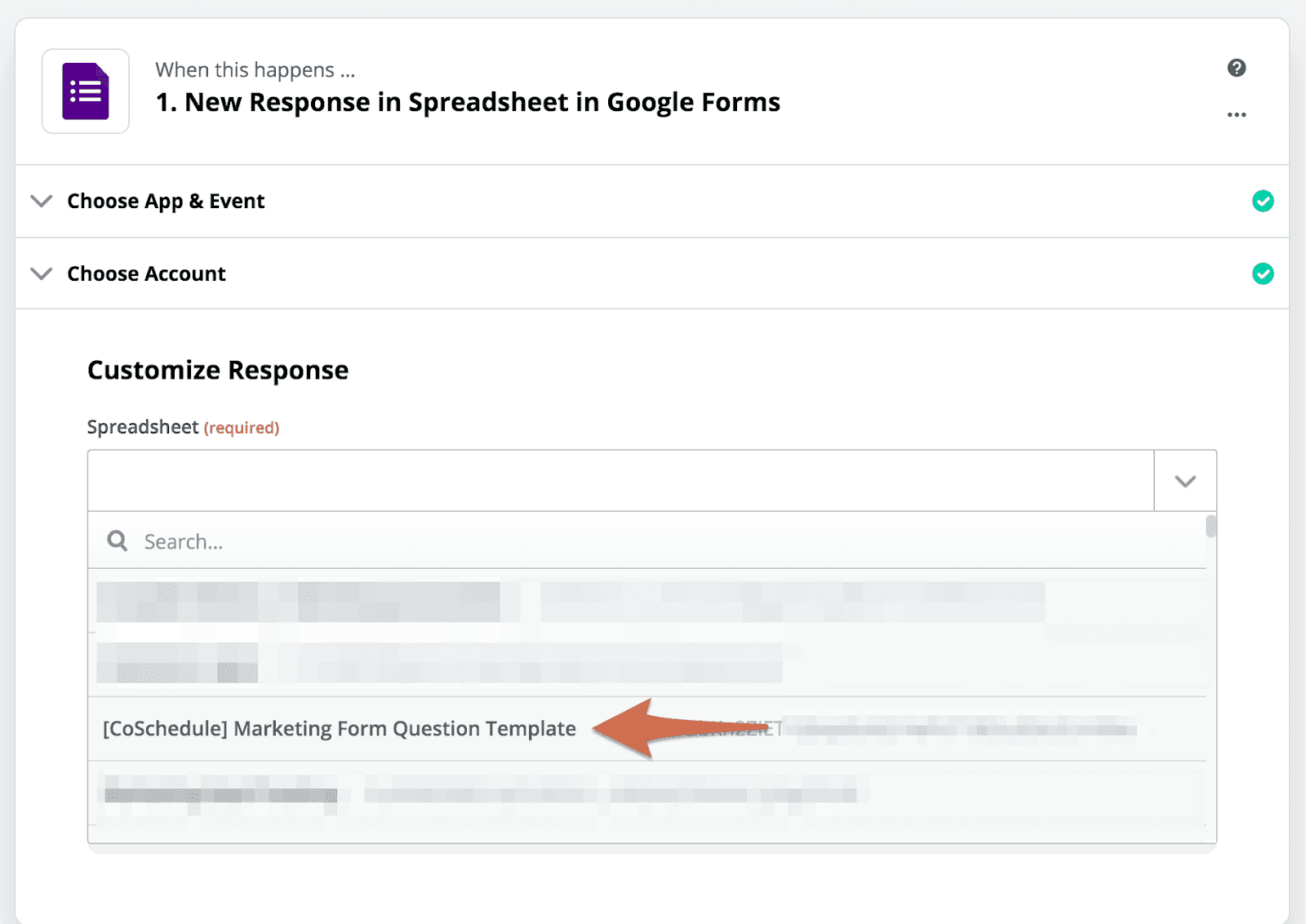
Task: Click the required label next to Spreadsheet
Action: click(x=242, y=427)
